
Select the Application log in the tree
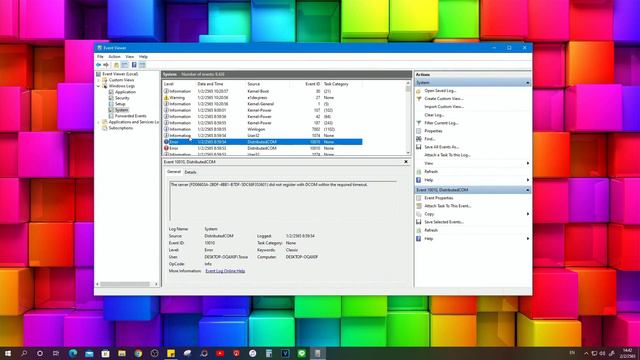[x=125, y=92]
